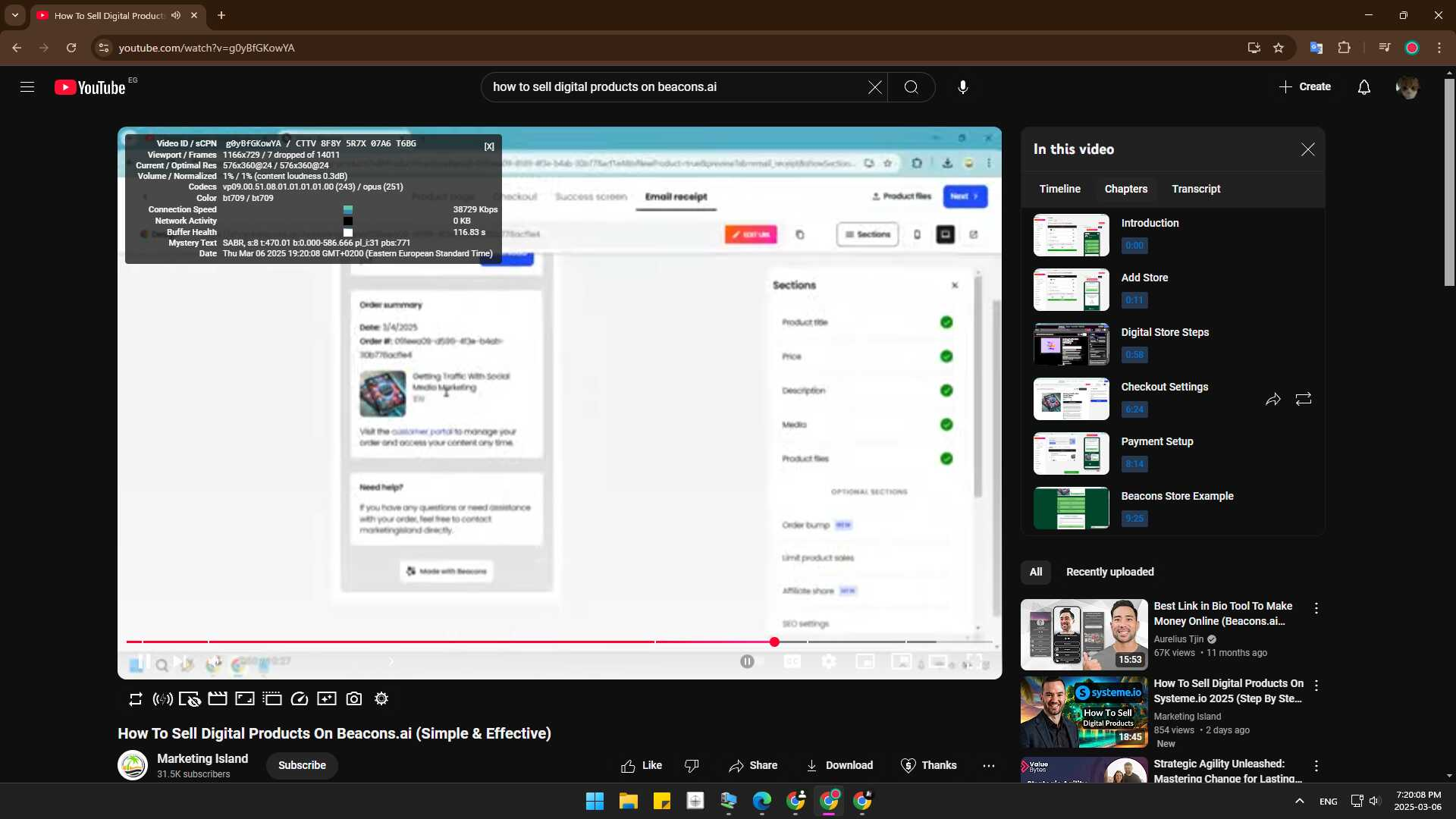The width and height of the screenshot is (1456, 819).
Task: Seek by clicking the video progress bar
Action: 561,642
